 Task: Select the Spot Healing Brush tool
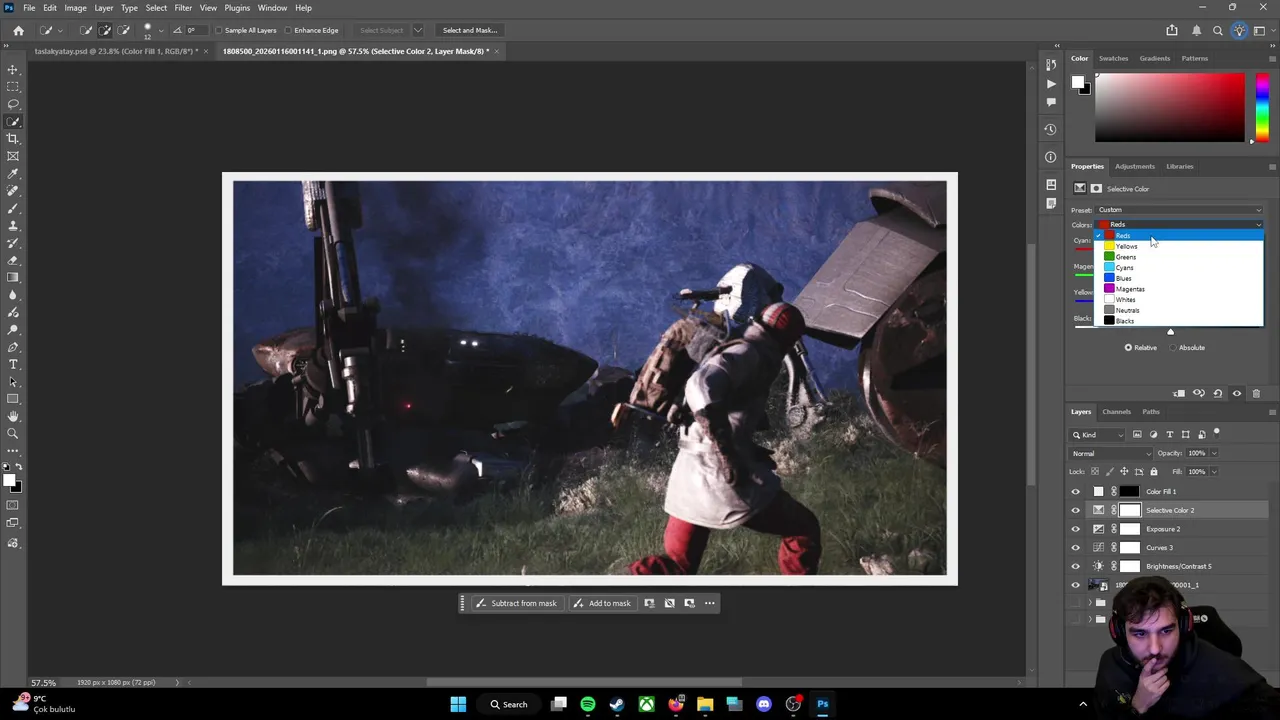[13, 191]
